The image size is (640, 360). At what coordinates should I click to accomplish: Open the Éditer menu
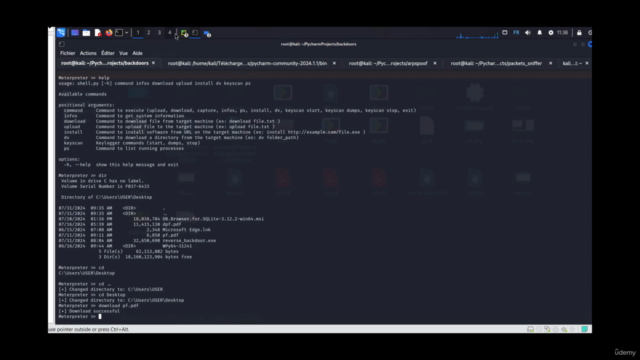(x=108, y=53)
